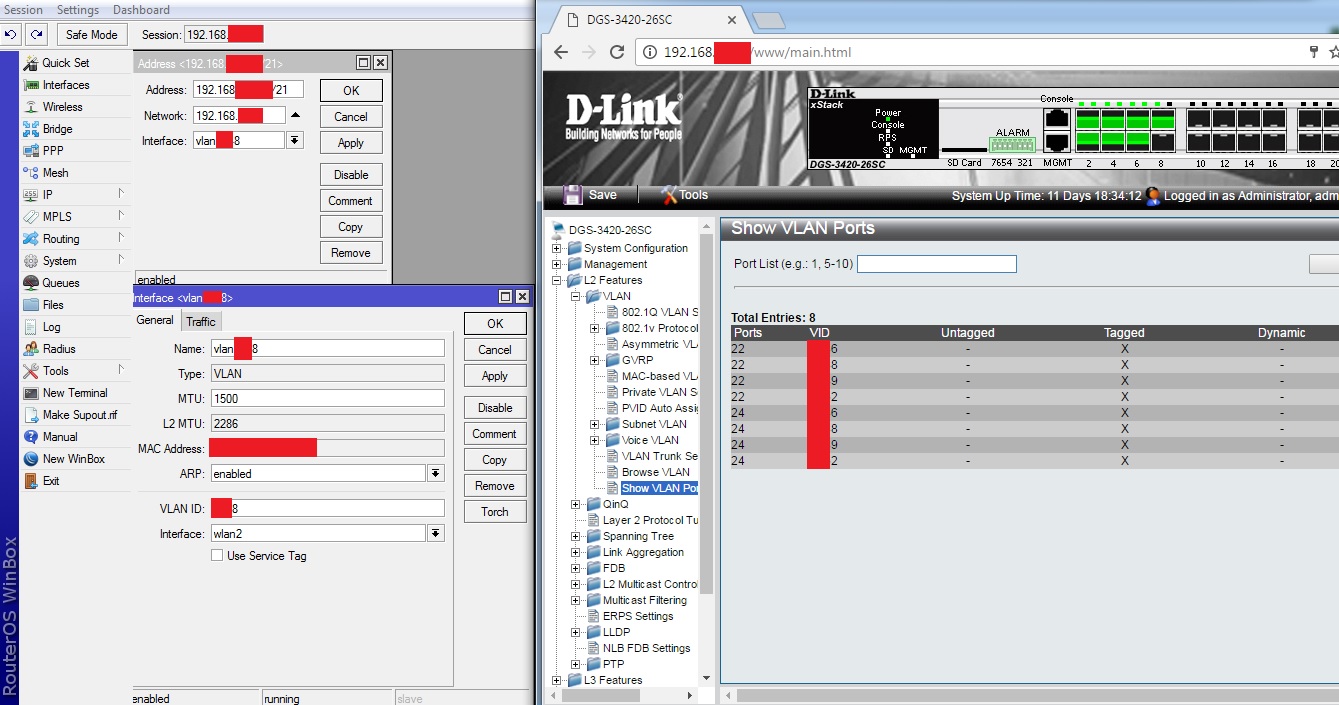This screenshot has width=1339, height=705.
Task: Open the Settings menu in WinBox
Action: [x=78, y=10]
